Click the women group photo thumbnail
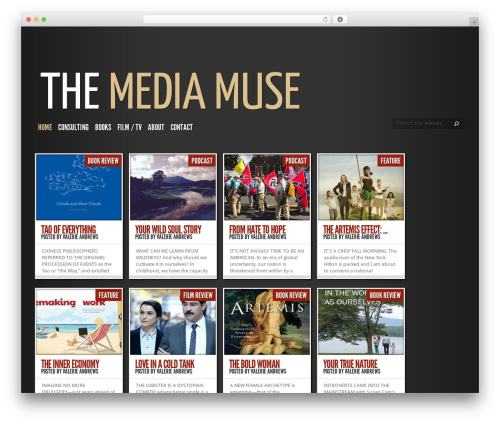The height and width of the screenshot is (423, 500). (x=361, y=187)
